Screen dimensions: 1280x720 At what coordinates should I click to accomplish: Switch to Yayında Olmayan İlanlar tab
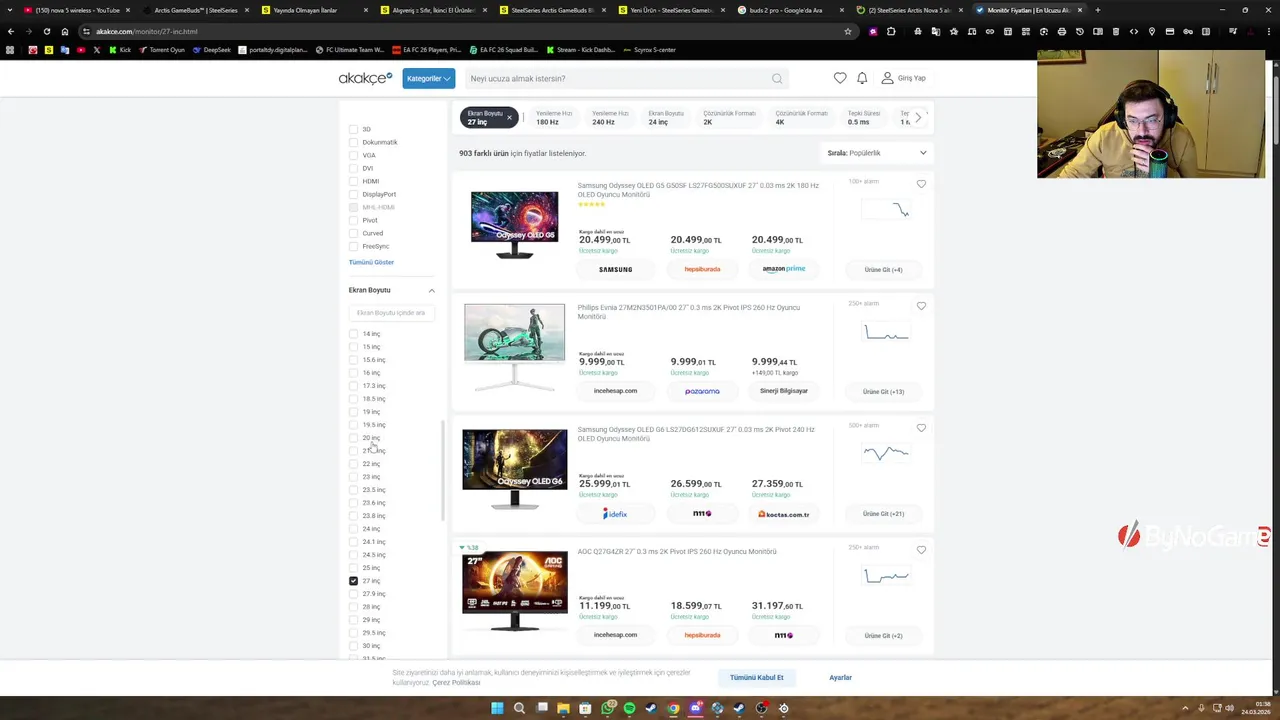click(316, 10)
